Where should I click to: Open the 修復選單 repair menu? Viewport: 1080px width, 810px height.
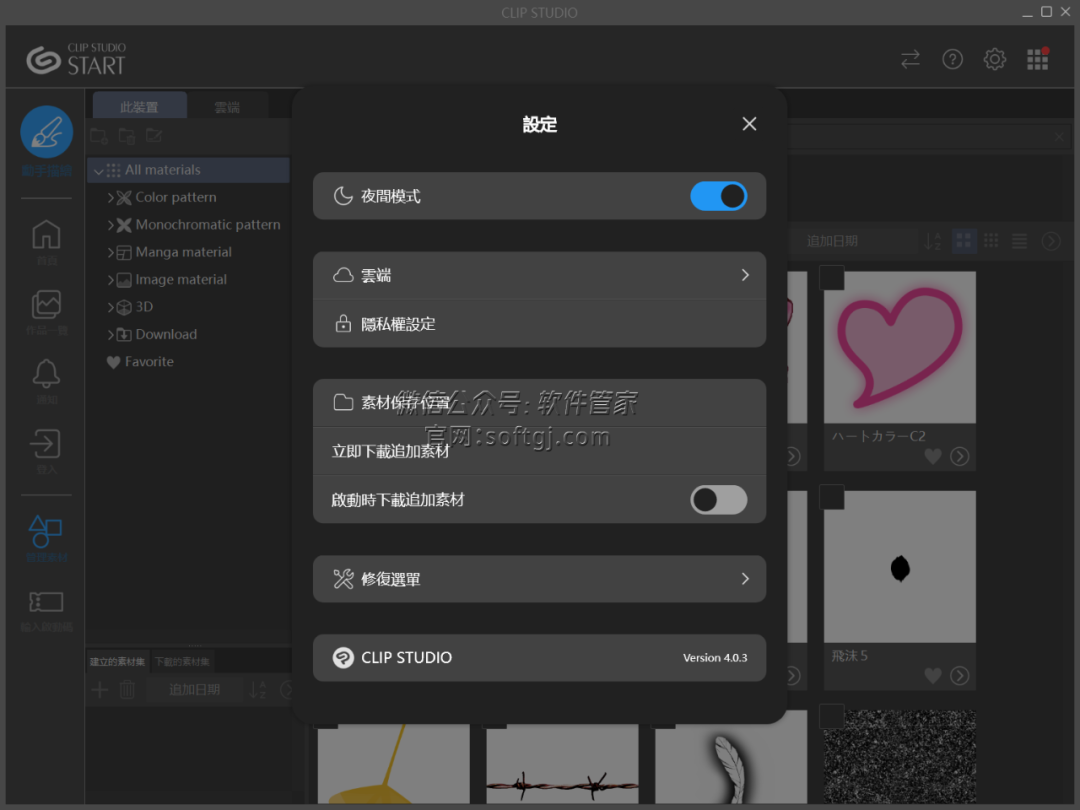(539, 579)
